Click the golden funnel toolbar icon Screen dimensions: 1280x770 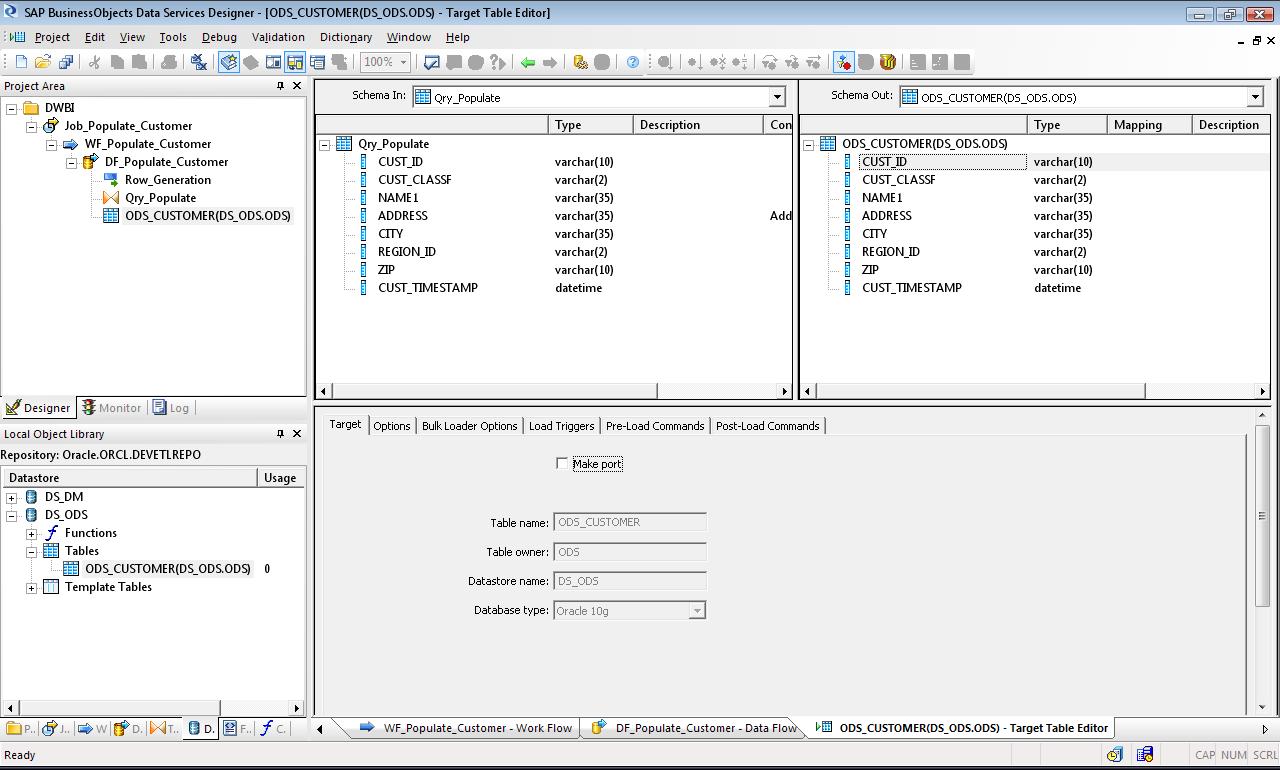(888, 62)
